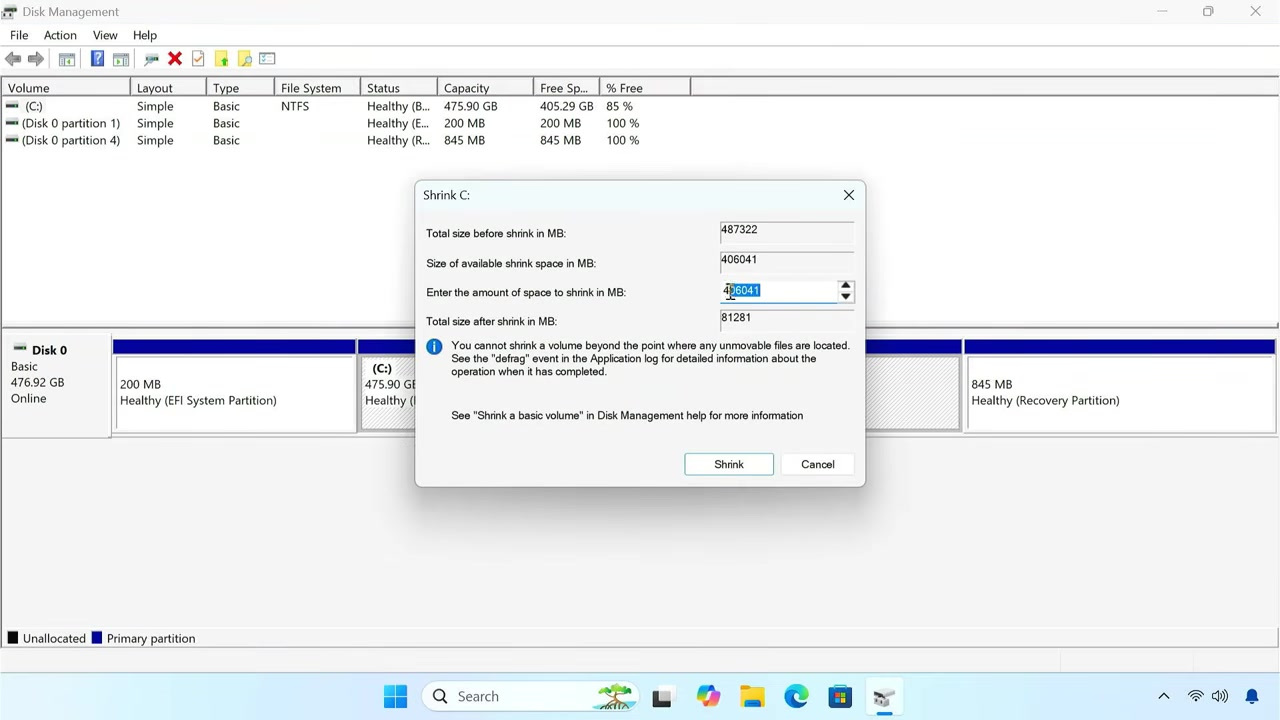Open the Action menu

[x=60, y=35]
